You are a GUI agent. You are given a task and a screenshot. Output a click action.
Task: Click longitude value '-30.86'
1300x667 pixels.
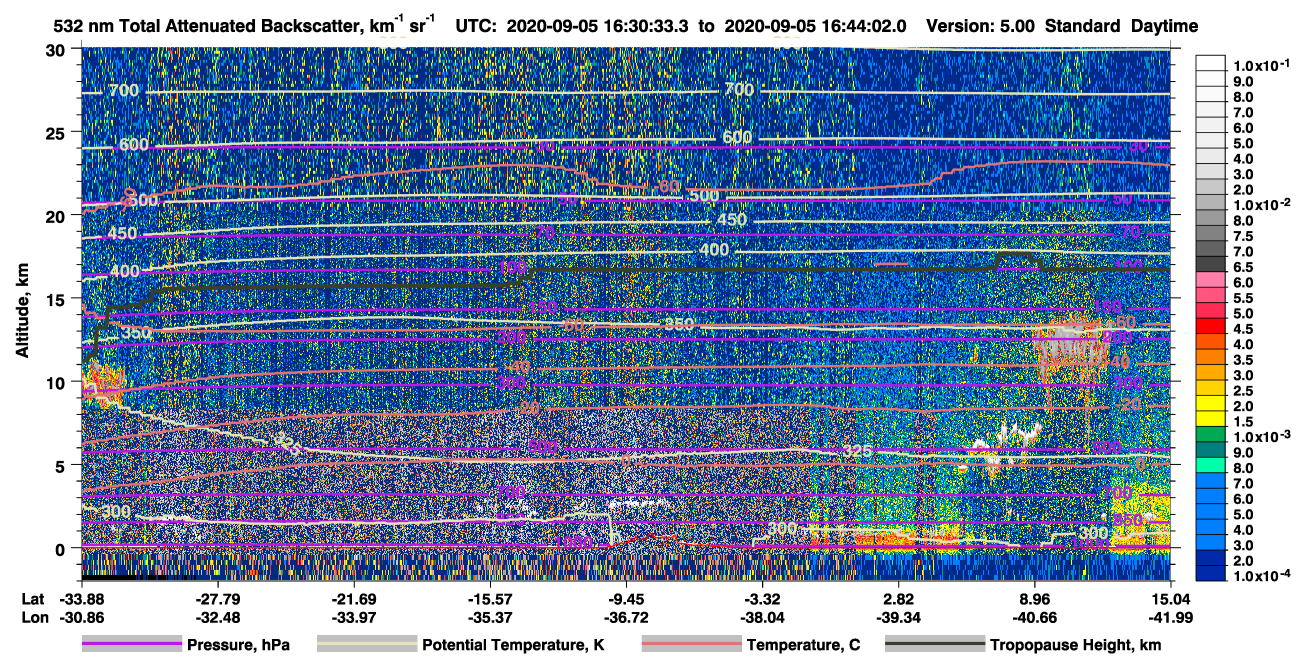click(x=80, y=617)
